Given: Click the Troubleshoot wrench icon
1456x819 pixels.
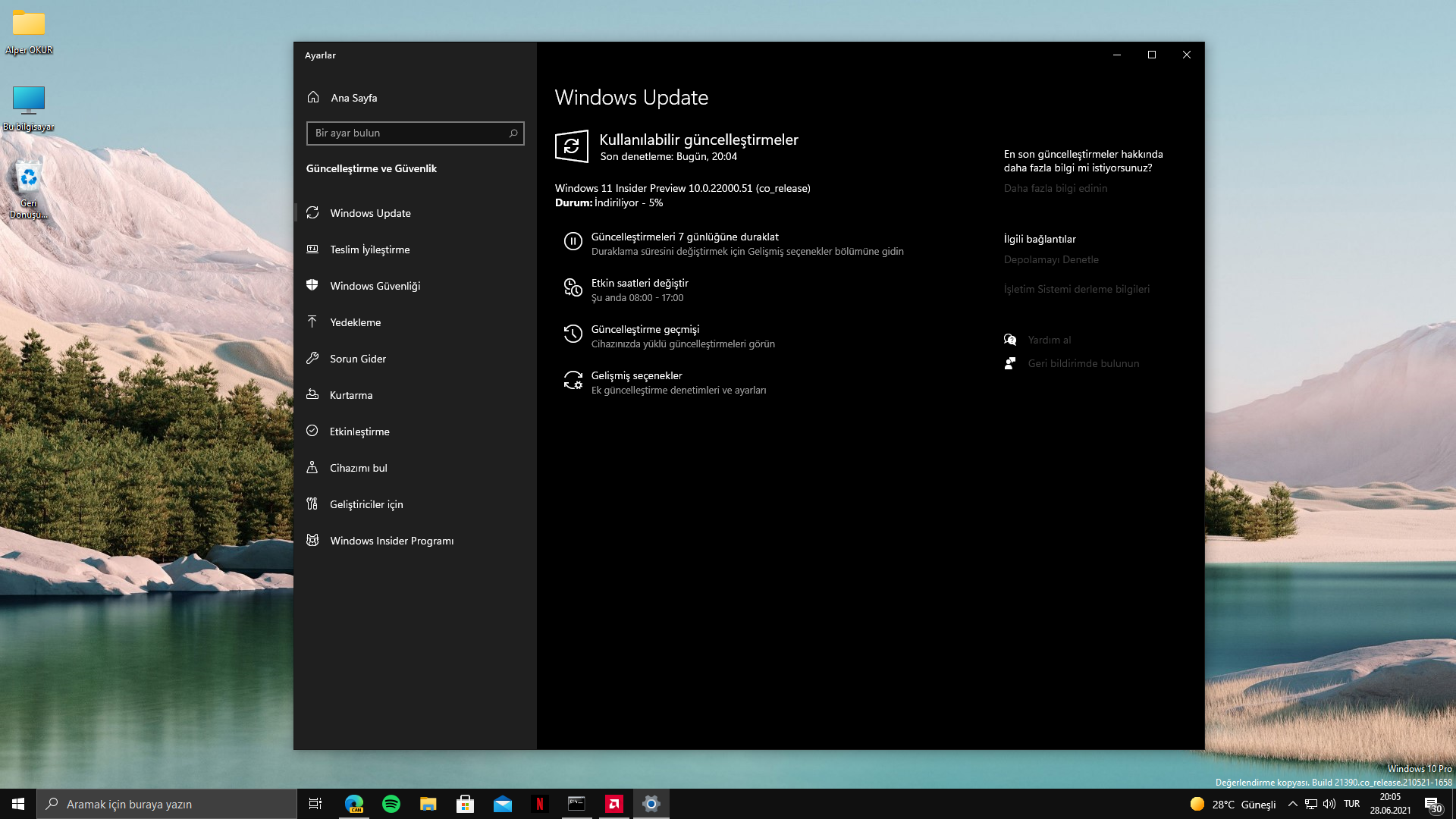Looking at the screenshot, I should [x=312, y=358].
